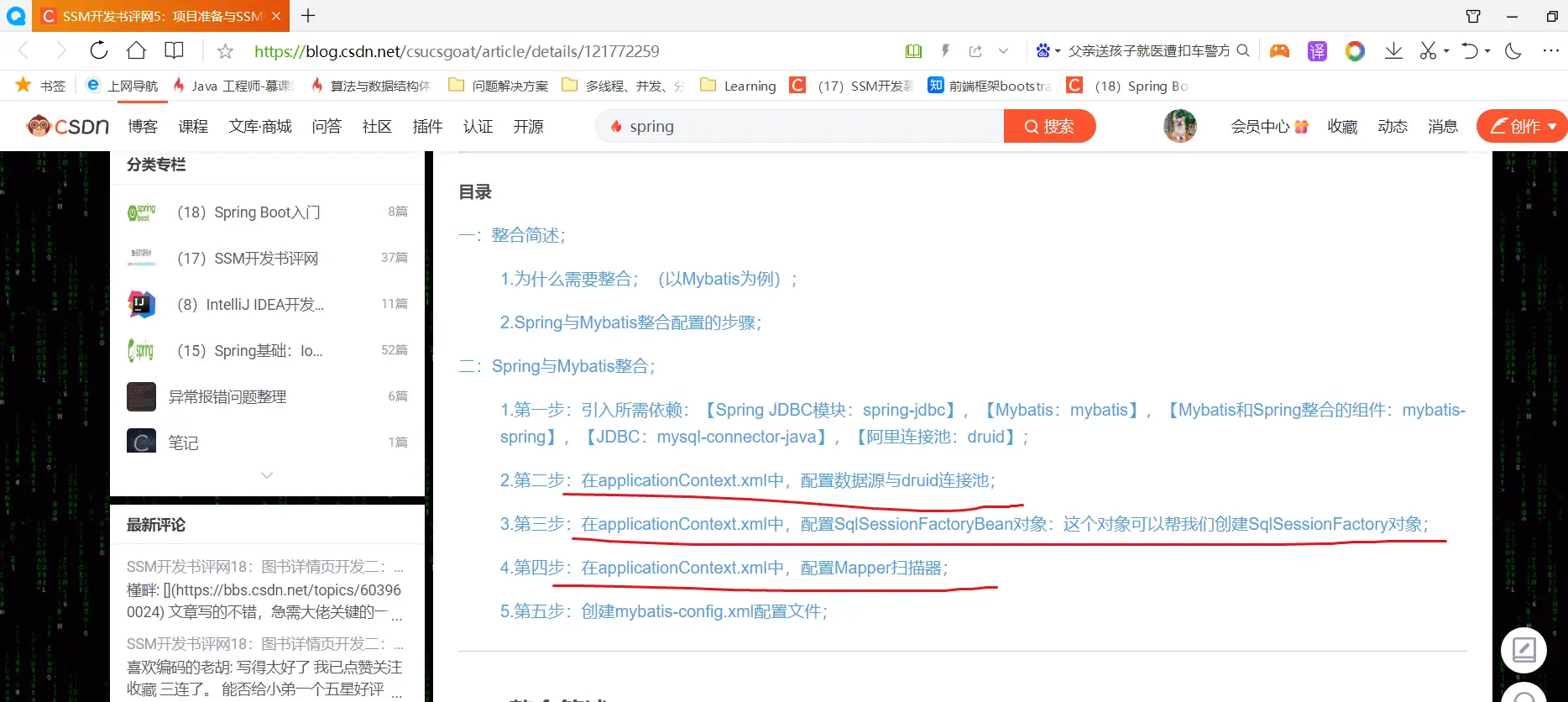Open the 课程 menu item

(193, 126)
